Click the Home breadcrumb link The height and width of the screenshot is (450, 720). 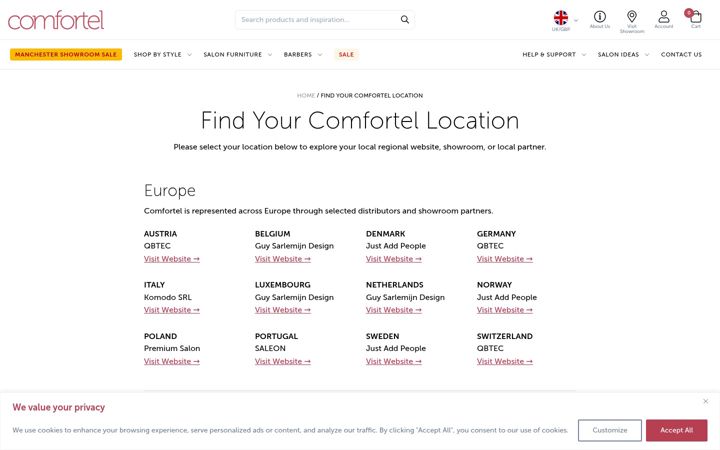pos(306,96)
